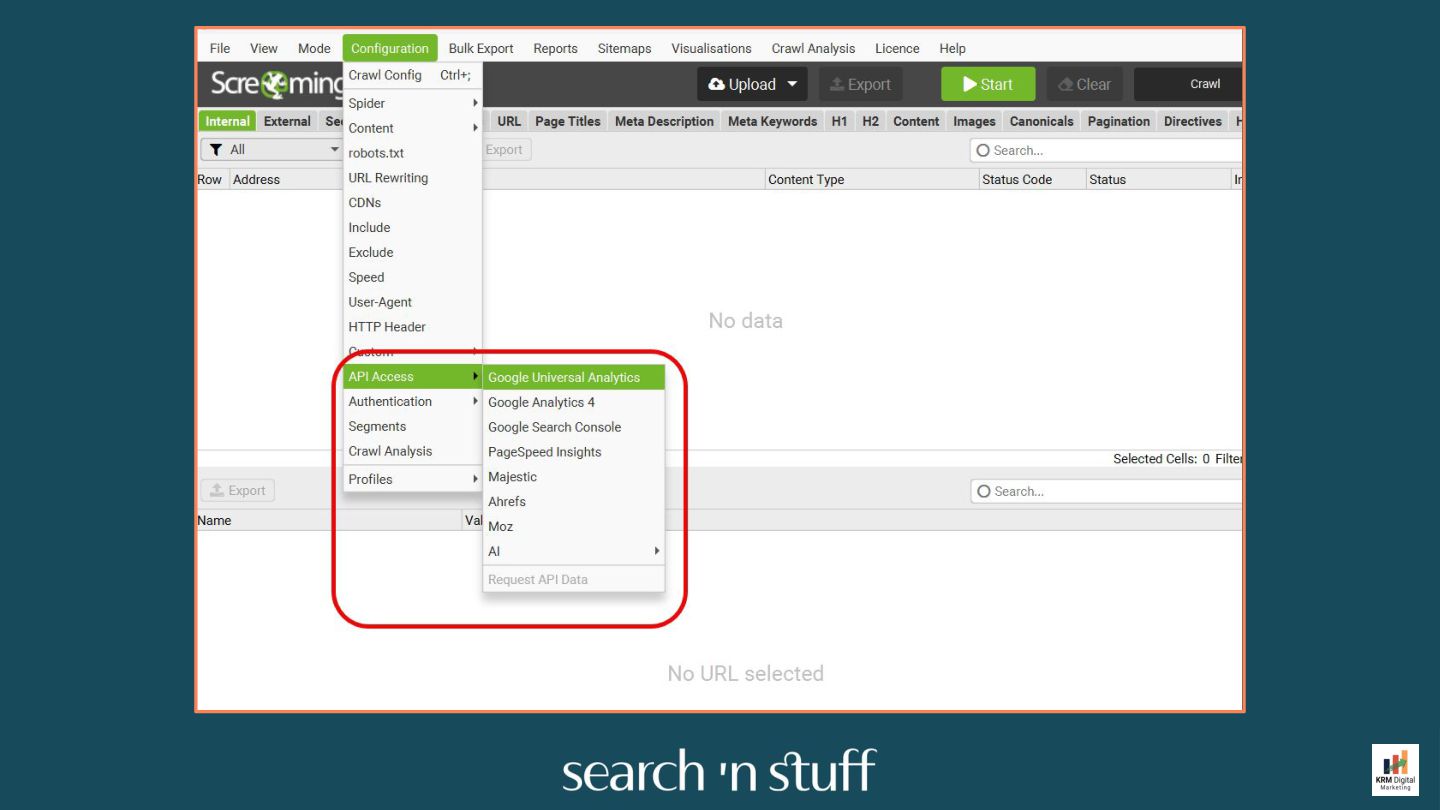Open User-Agent configuration

click(x=412, y=302)
